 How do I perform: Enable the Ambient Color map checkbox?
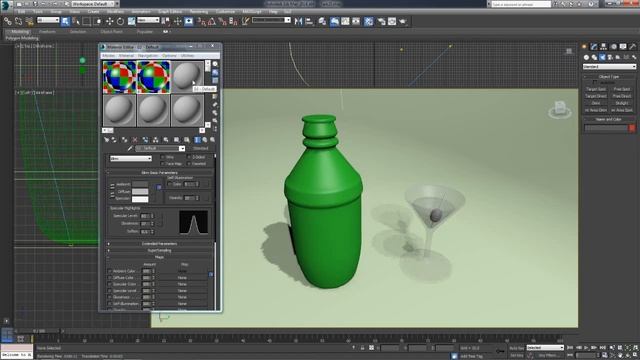click(x=109, y=271)
